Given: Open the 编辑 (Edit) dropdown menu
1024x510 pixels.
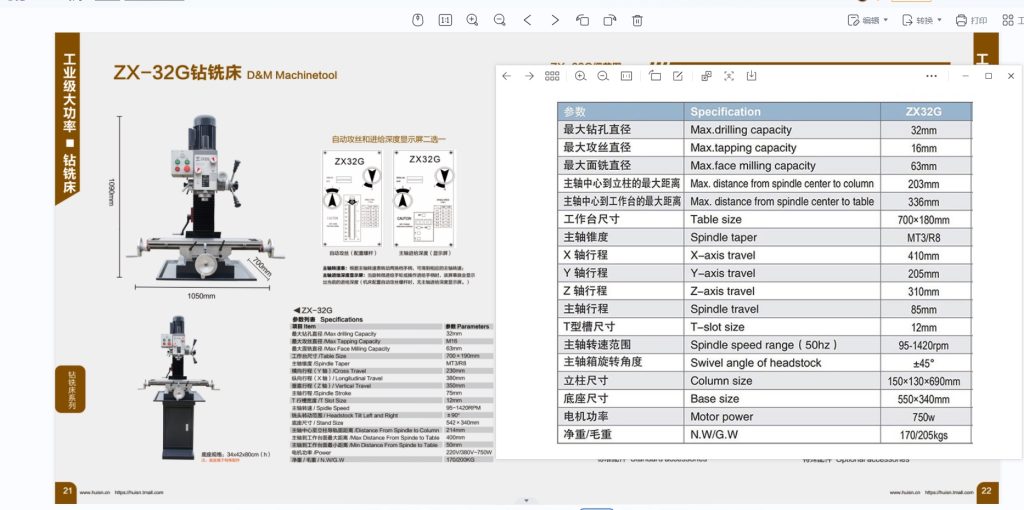Looking at the screenshot, I should pos(868,20).
